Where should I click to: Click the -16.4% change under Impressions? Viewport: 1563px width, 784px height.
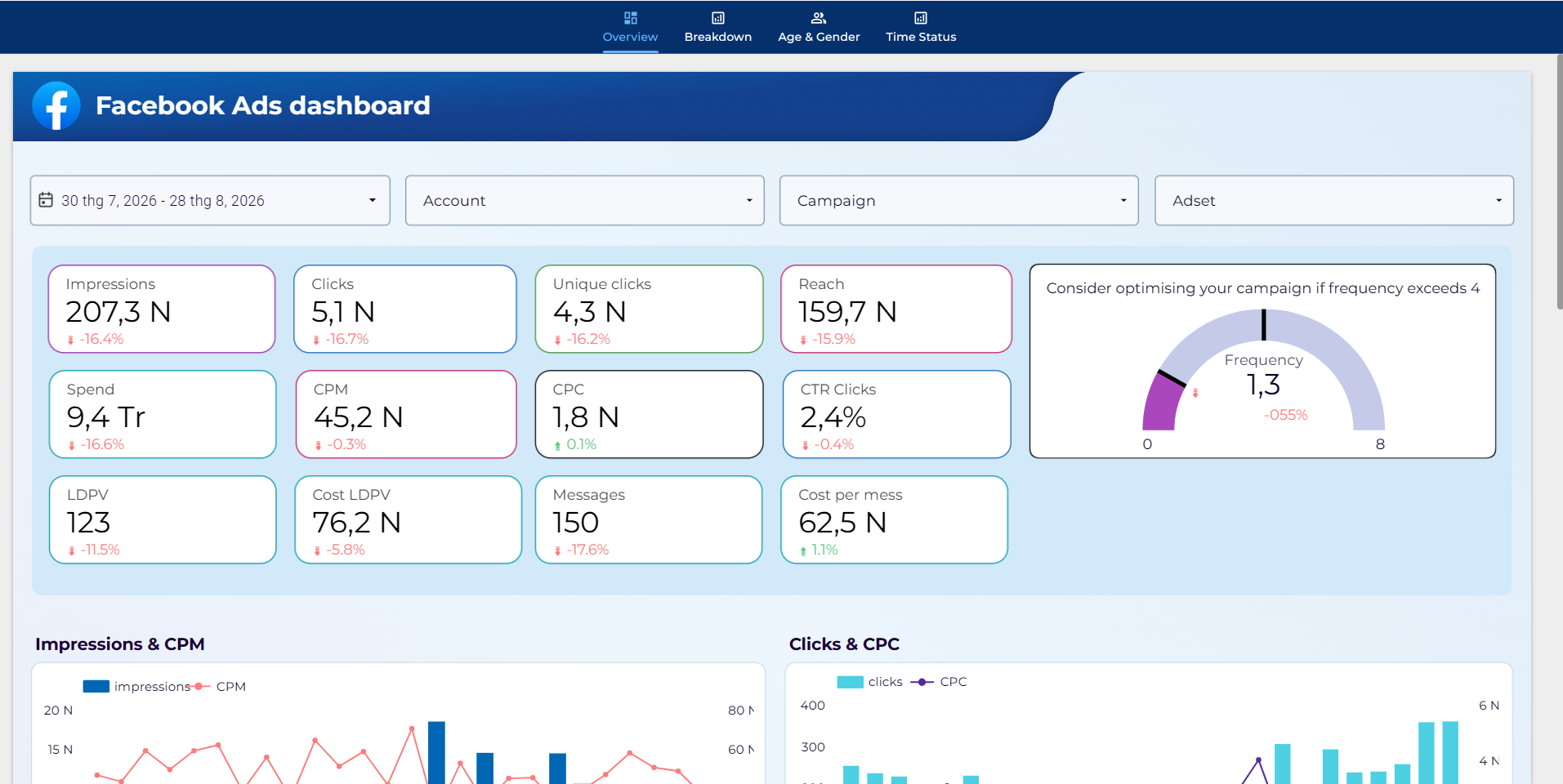pyautogui.click(x=101, y=339)
